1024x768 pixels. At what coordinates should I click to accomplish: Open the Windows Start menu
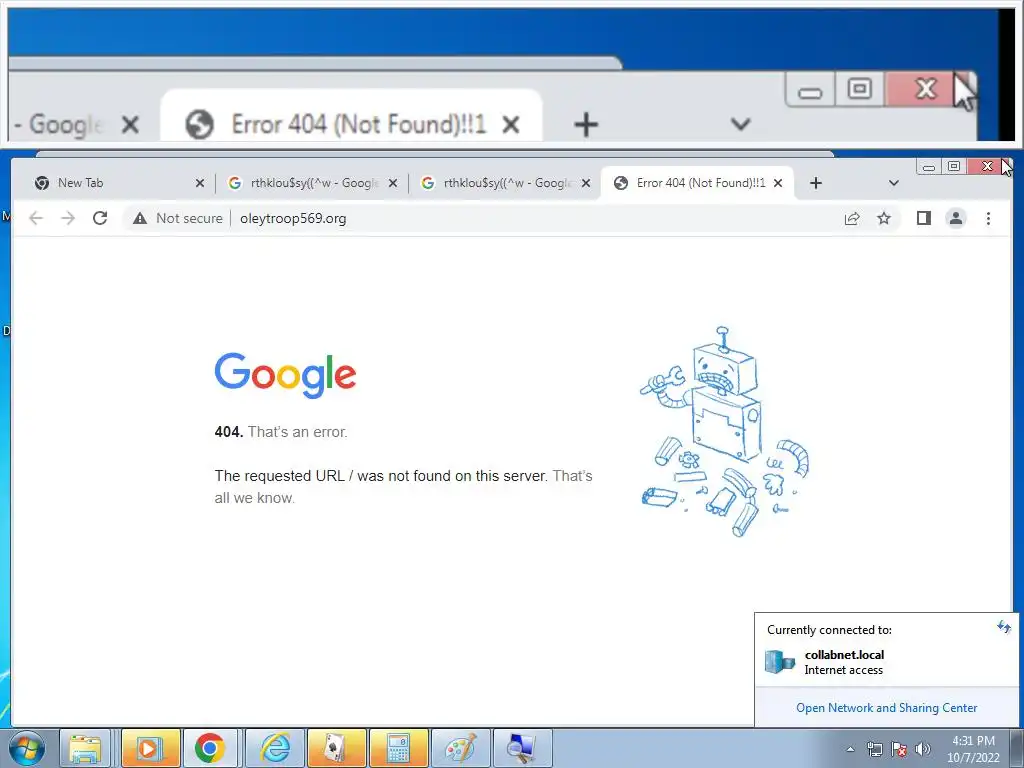tap(27, 748)
